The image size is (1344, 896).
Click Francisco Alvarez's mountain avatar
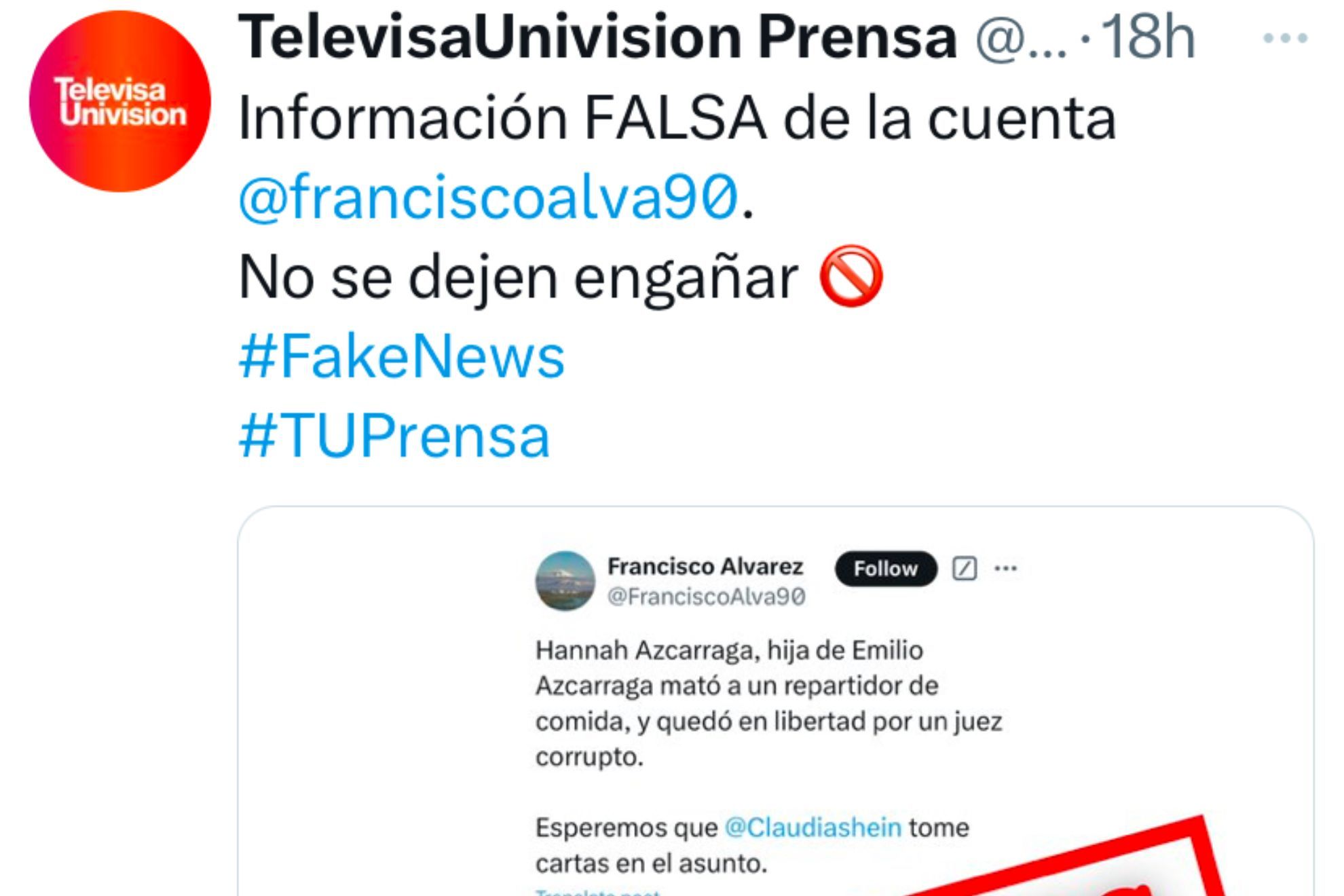pos(565,581)
